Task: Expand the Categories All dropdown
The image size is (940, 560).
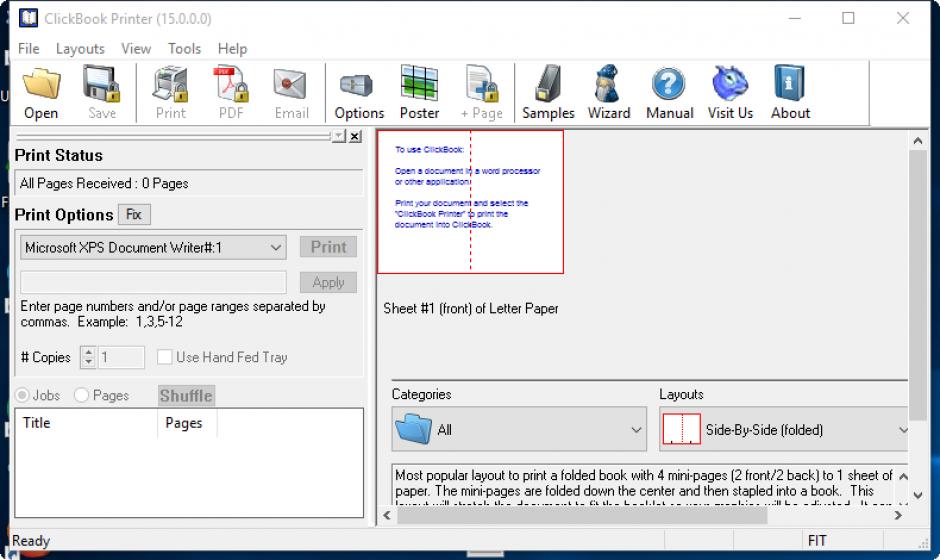Action: 636,429
